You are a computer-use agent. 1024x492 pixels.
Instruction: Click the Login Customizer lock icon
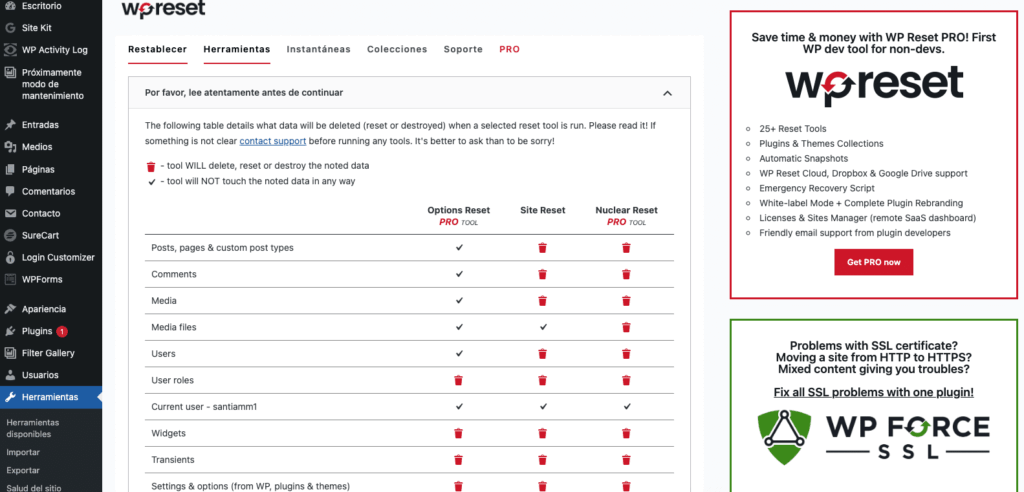tap(10, 257)
